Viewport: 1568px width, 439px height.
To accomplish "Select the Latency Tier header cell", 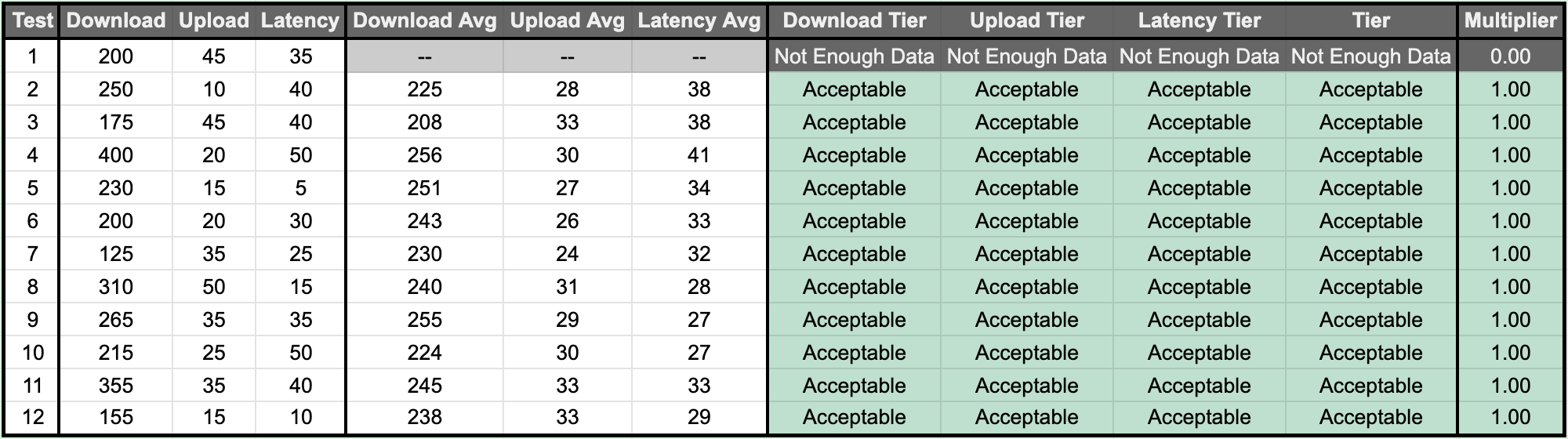I will coord(1199,21).
